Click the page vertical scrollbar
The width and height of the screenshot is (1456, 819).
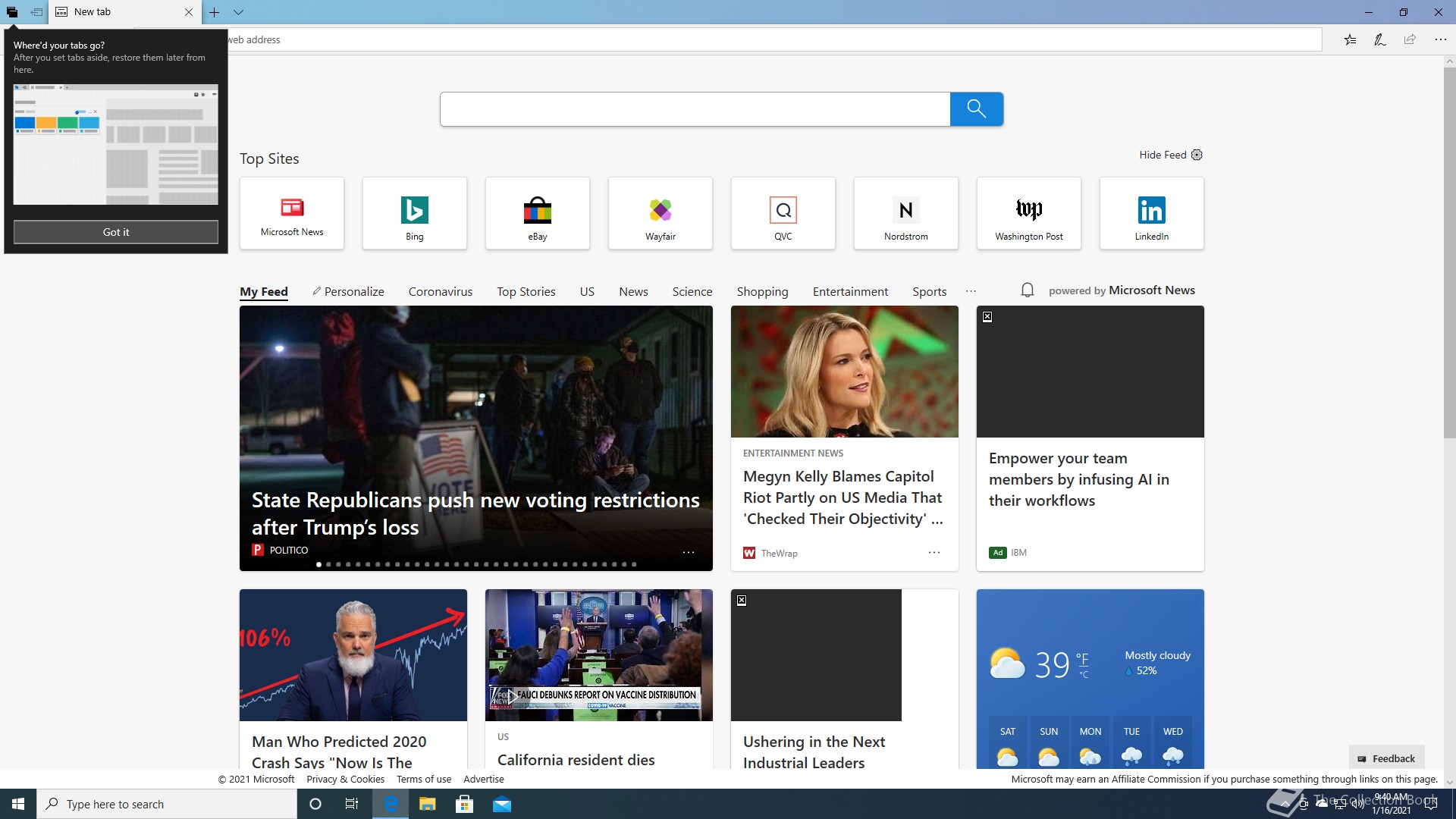pos(1449,253)
